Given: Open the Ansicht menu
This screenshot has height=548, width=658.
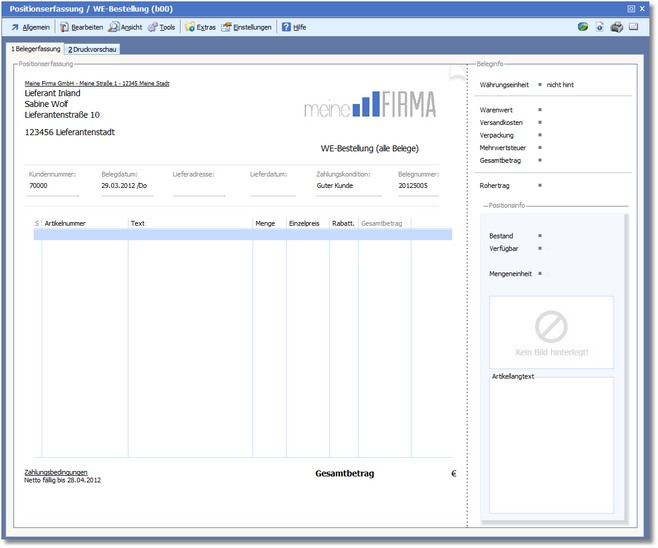Looking at the screenshot, I should 125,27.
